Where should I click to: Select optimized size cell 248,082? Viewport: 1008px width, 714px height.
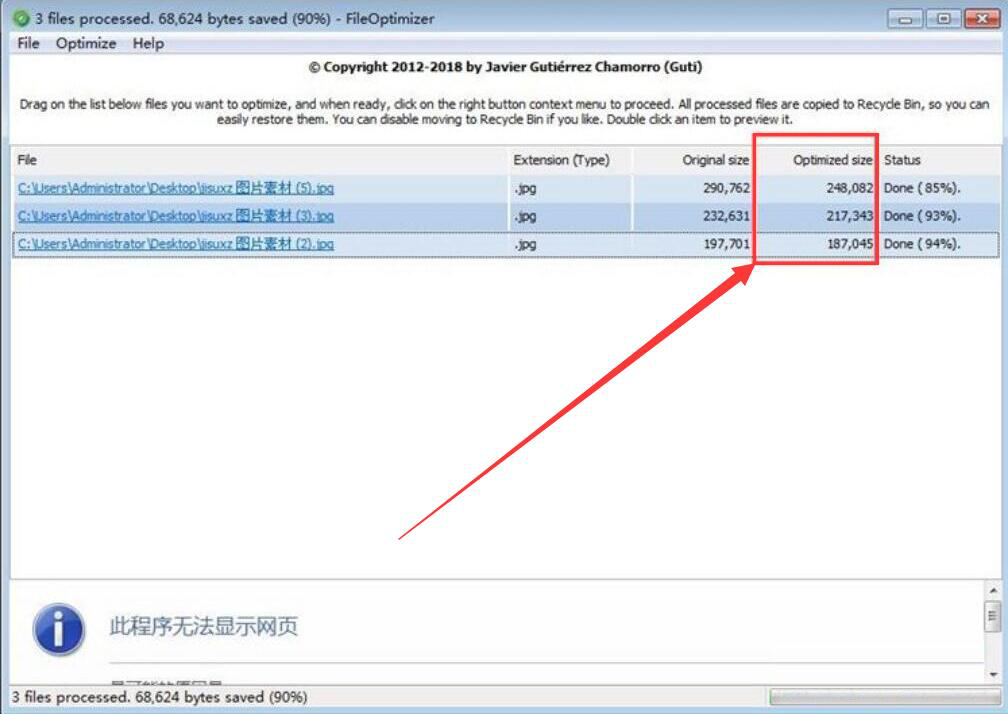[x=850, y=188]
